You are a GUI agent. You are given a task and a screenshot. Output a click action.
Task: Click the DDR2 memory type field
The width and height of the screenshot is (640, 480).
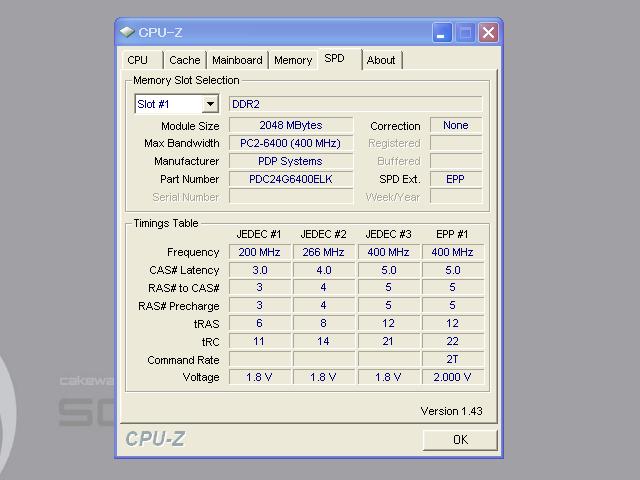pos(355,104)
